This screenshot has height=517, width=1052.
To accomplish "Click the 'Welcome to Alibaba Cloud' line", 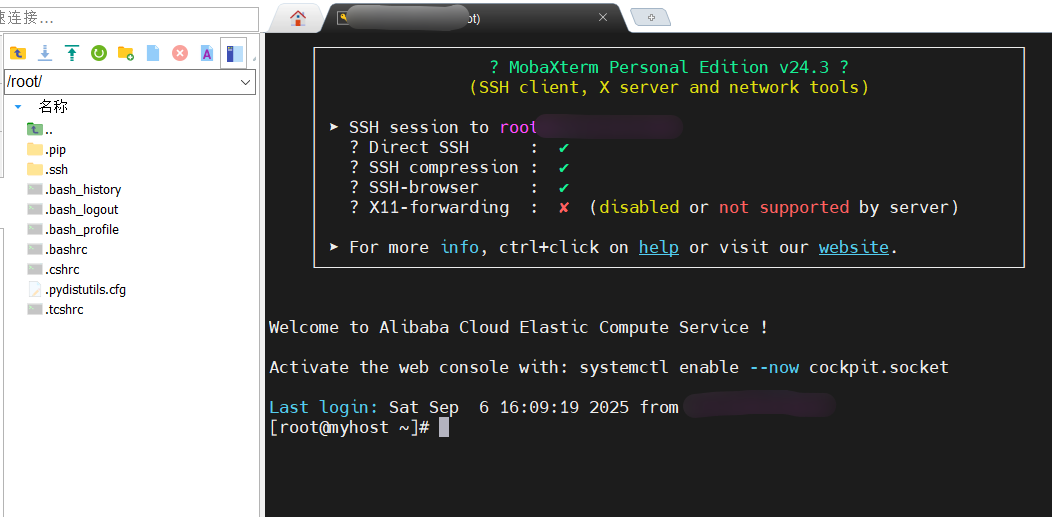I will click(519, 328).
